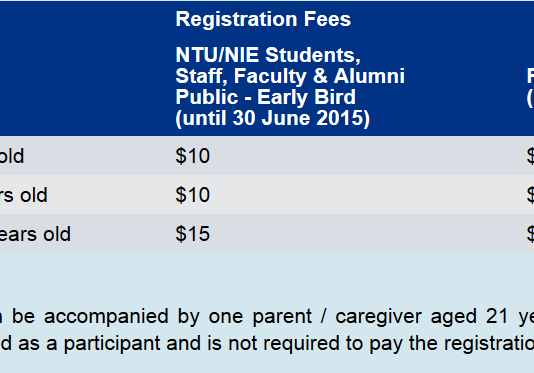
Task: Select the $10 fee in first row
Action: 192,156
